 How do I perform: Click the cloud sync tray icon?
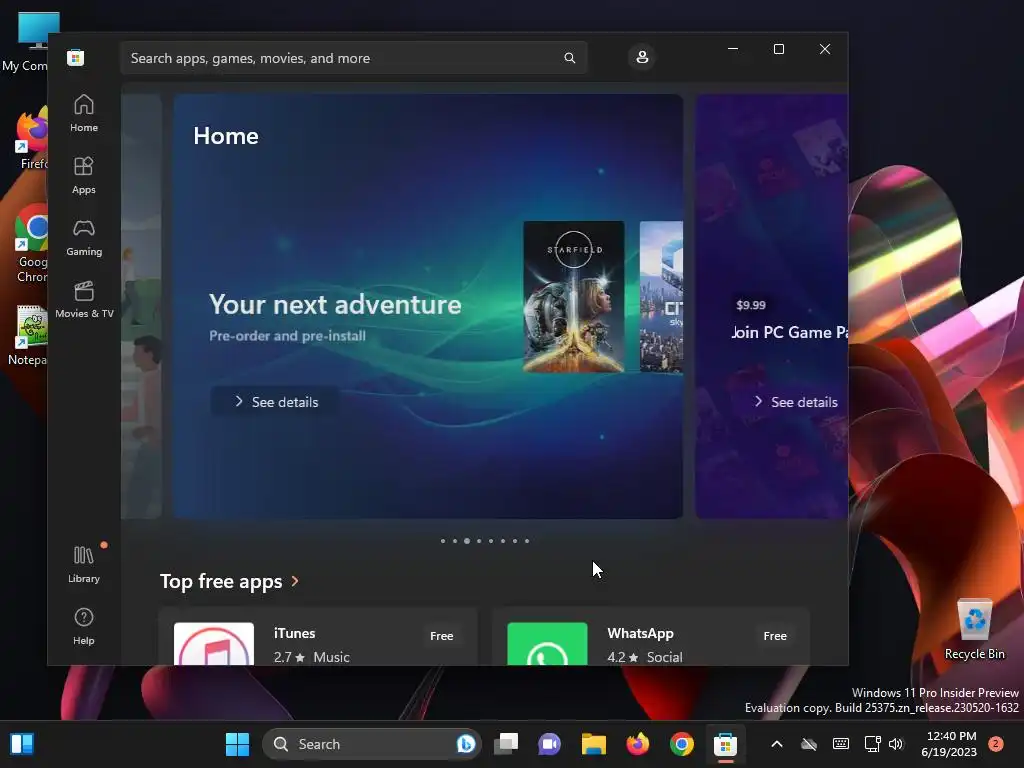click(x=809, y=744)
